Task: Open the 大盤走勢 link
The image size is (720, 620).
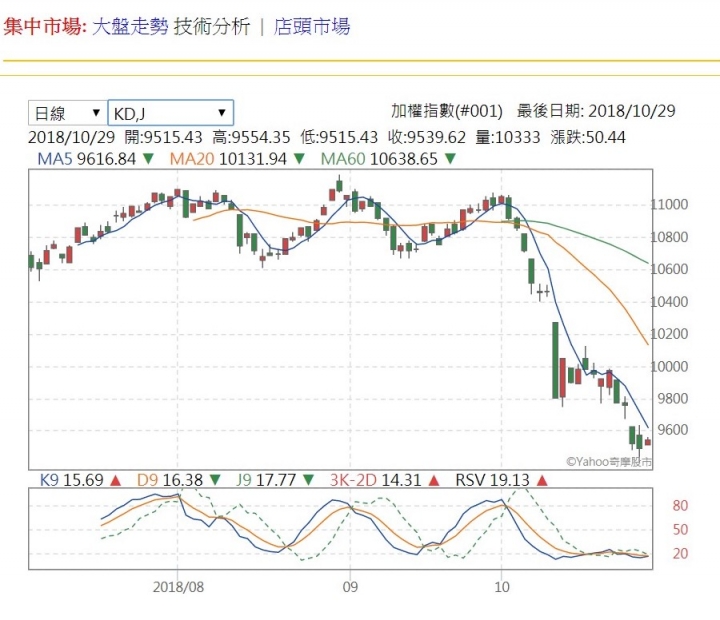Action: coord(130,26)
